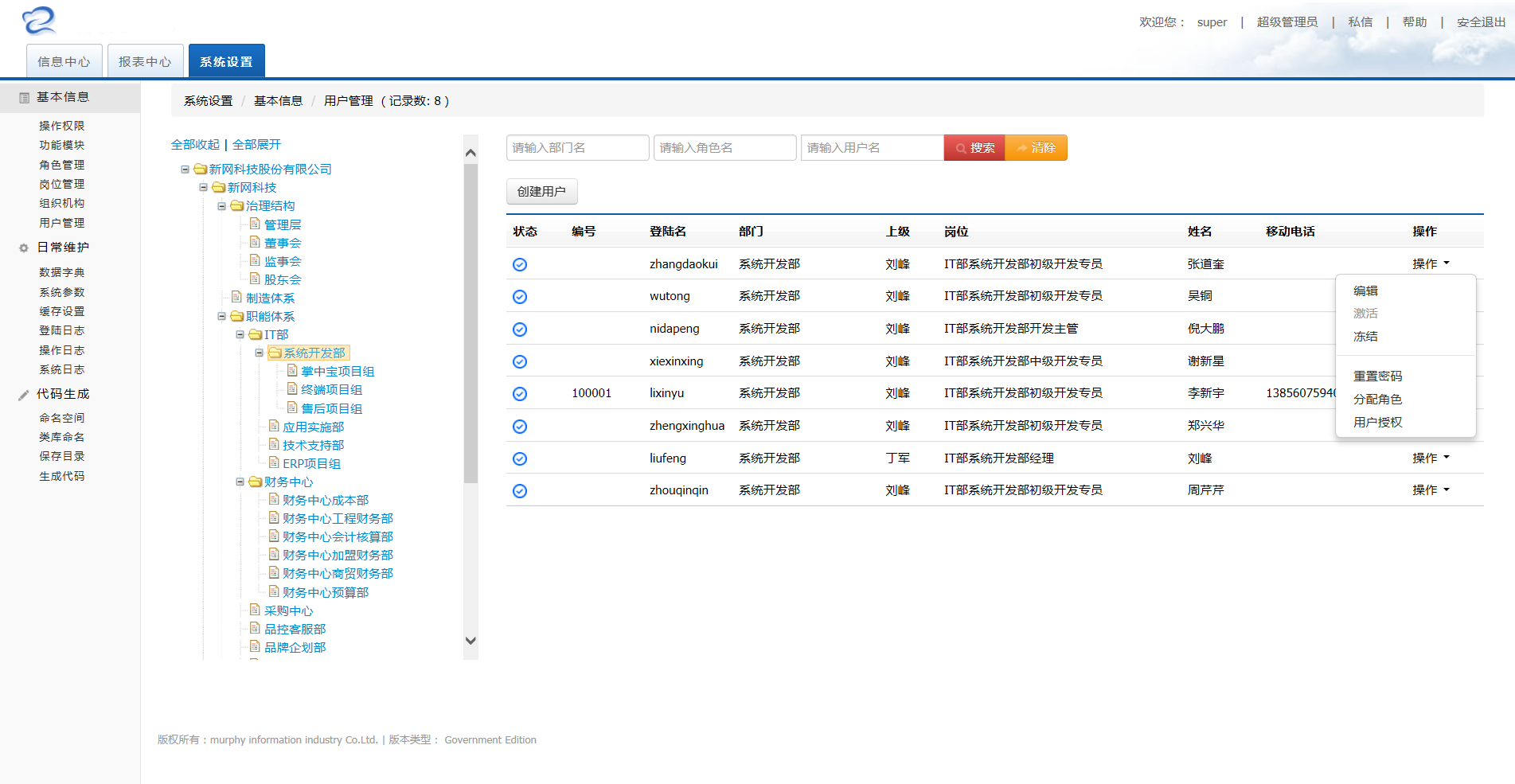Collapse the IT部 tree node
This screenshot has width=1515, height=784.
tap(240, 334)
